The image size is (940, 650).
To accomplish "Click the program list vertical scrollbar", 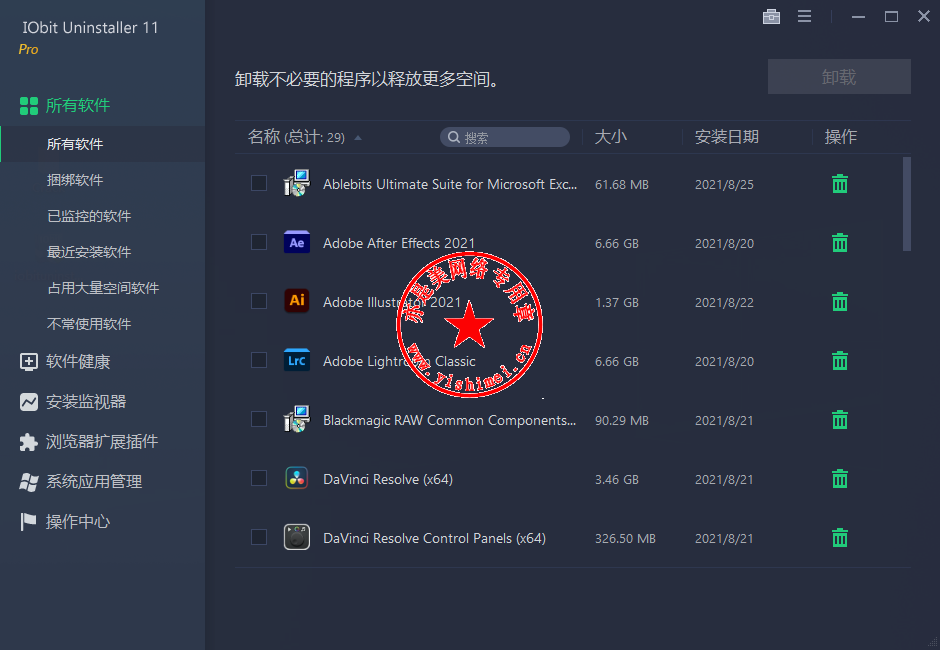I will click(906, 204).
